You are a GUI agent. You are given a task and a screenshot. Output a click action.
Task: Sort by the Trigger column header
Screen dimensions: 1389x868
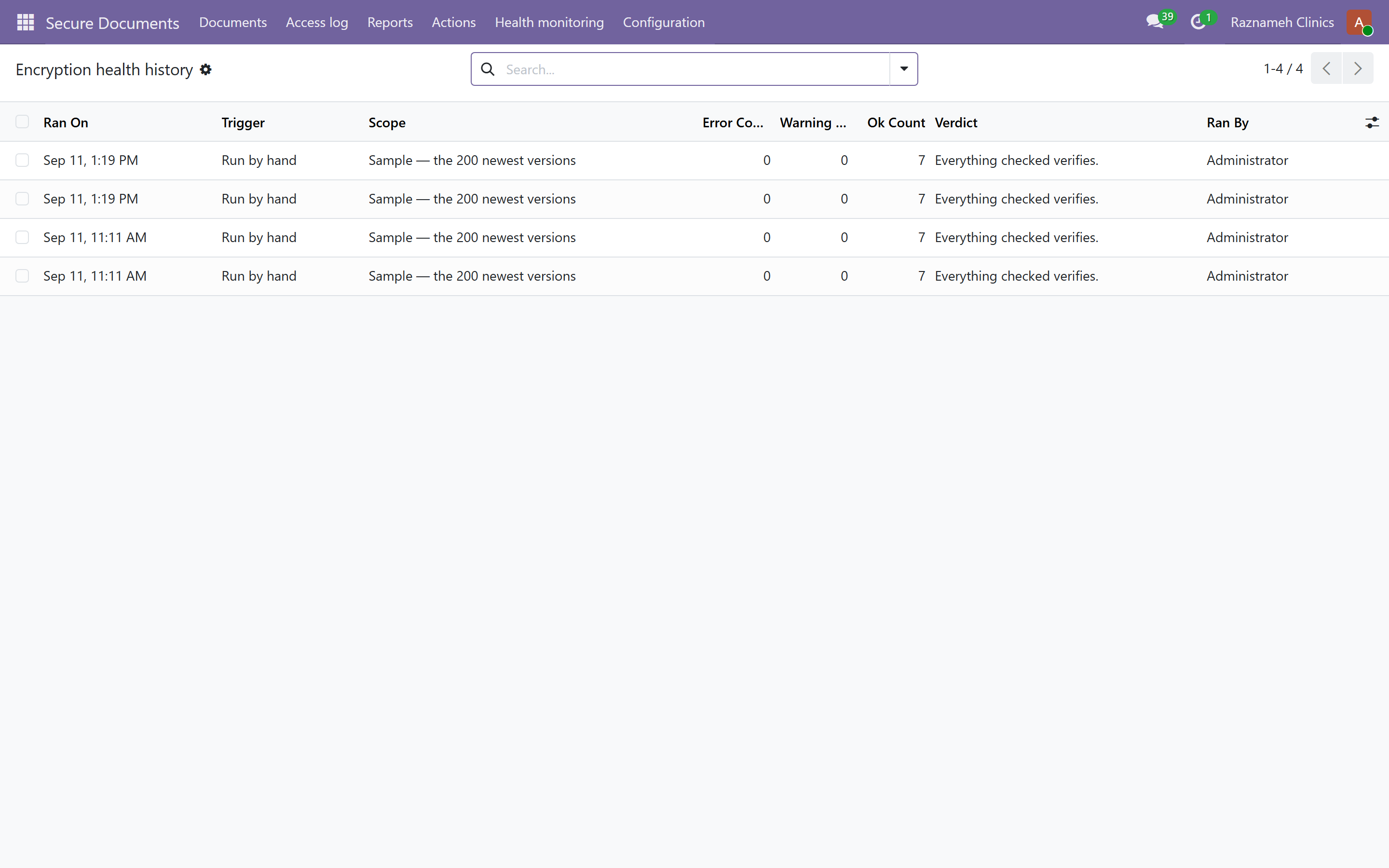click(x=243, y=122)
